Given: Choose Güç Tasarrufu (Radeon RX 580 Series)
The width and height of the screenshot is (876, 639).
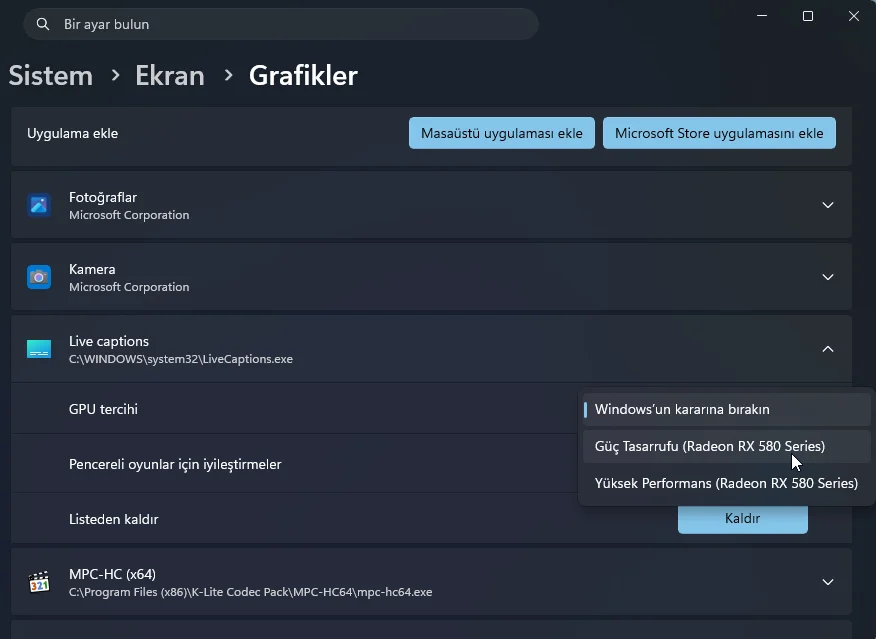Looking at the screenshot, I should click(x=727, y=446).
